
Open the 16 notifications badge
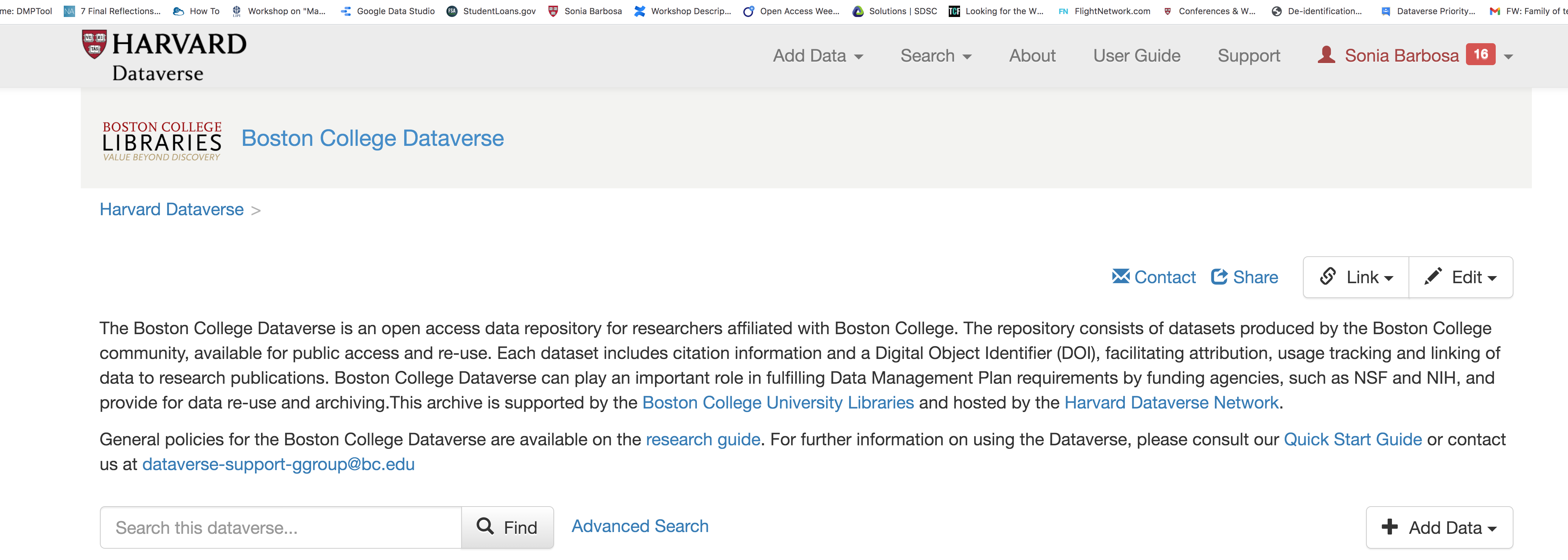[1480, 54]
